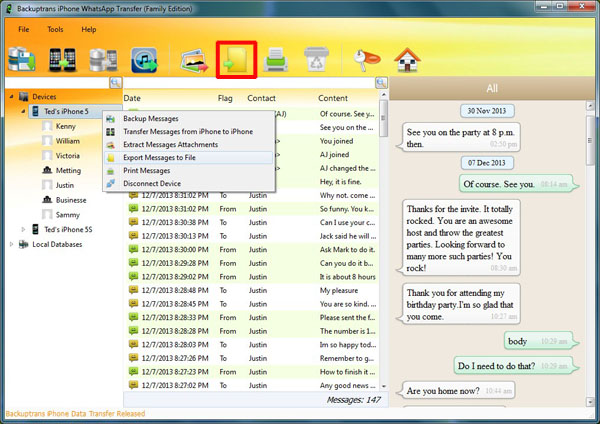Click chat preview scrollbar up arrow
This screenshot has width=600, height=424.
coord(590,105)
